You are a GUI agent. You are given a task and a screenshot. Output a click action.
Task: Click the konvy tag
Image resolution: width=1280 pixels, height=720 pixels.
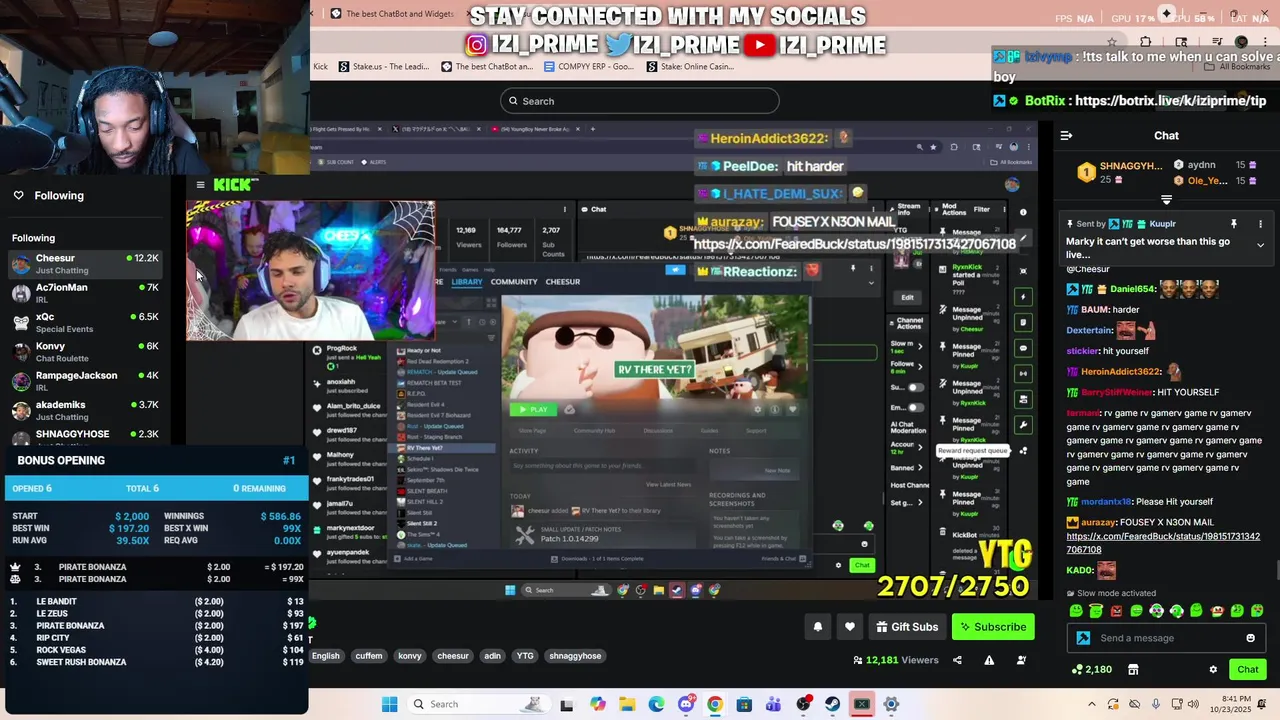(x=410, y=656)
